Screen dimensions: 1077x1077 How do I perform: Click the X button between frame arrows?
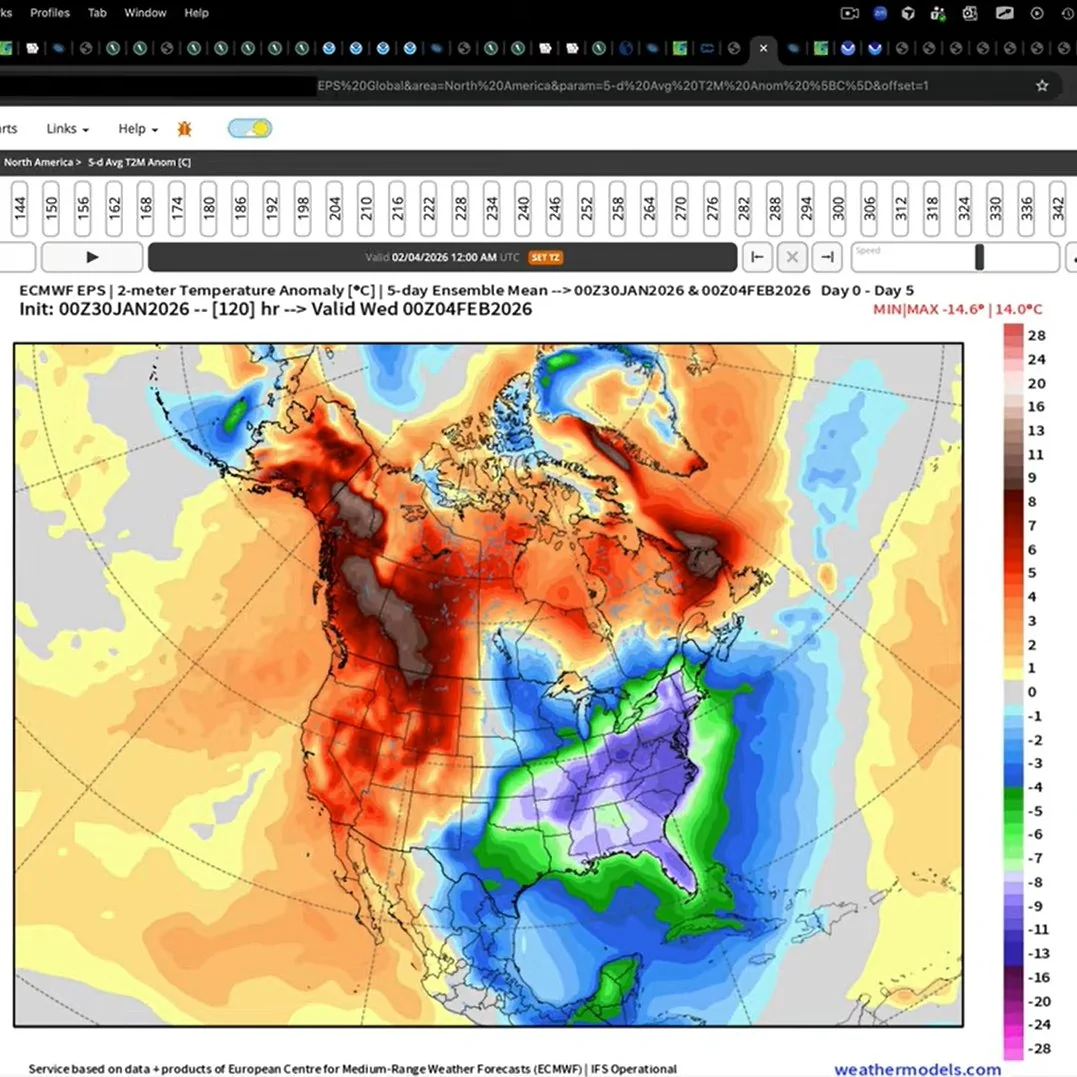tap(792, 258)
